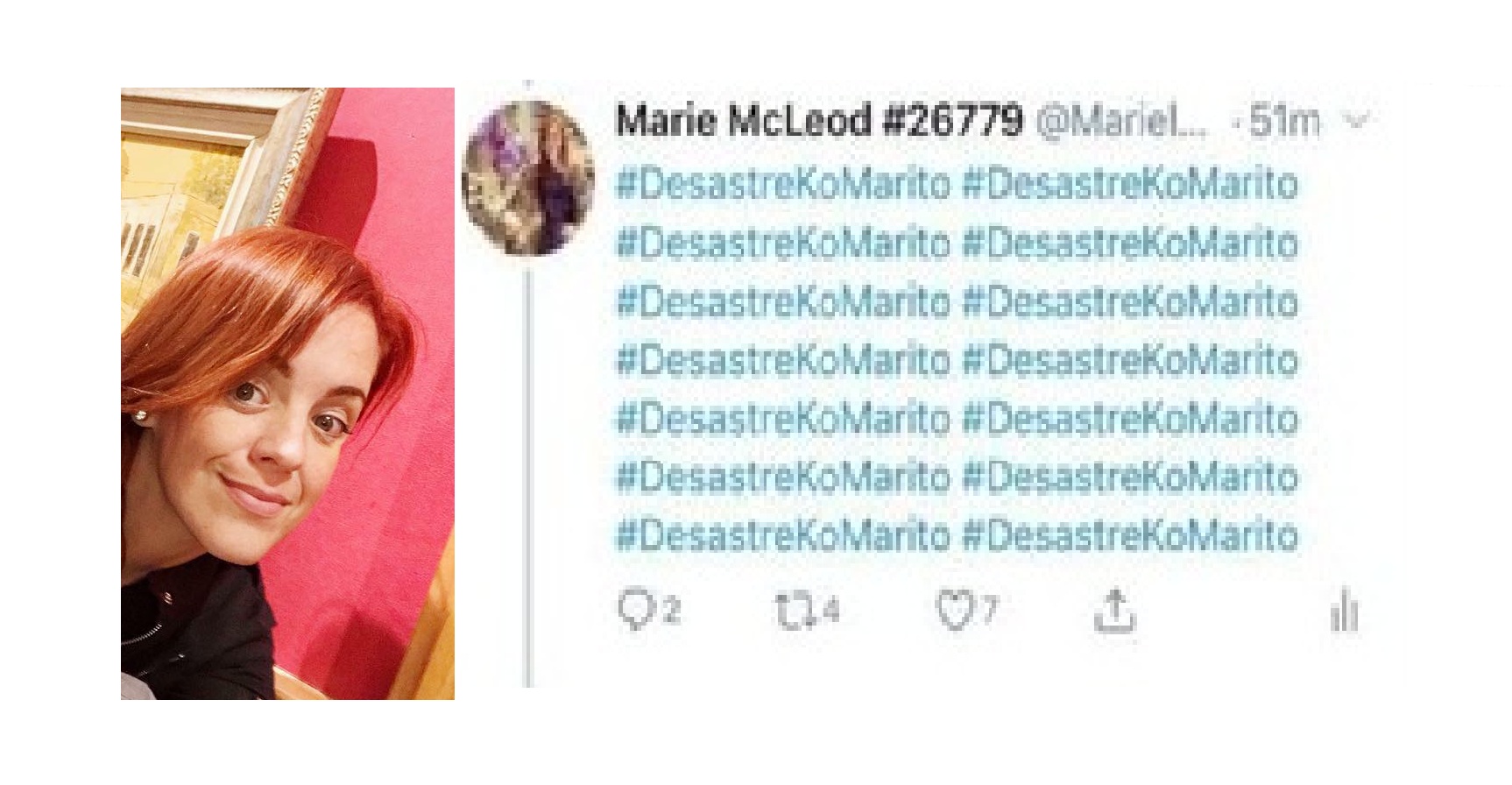1512x785 pixels.
Task: Open the Marie McLeod #26779 display name
Action: click(819, 120)
